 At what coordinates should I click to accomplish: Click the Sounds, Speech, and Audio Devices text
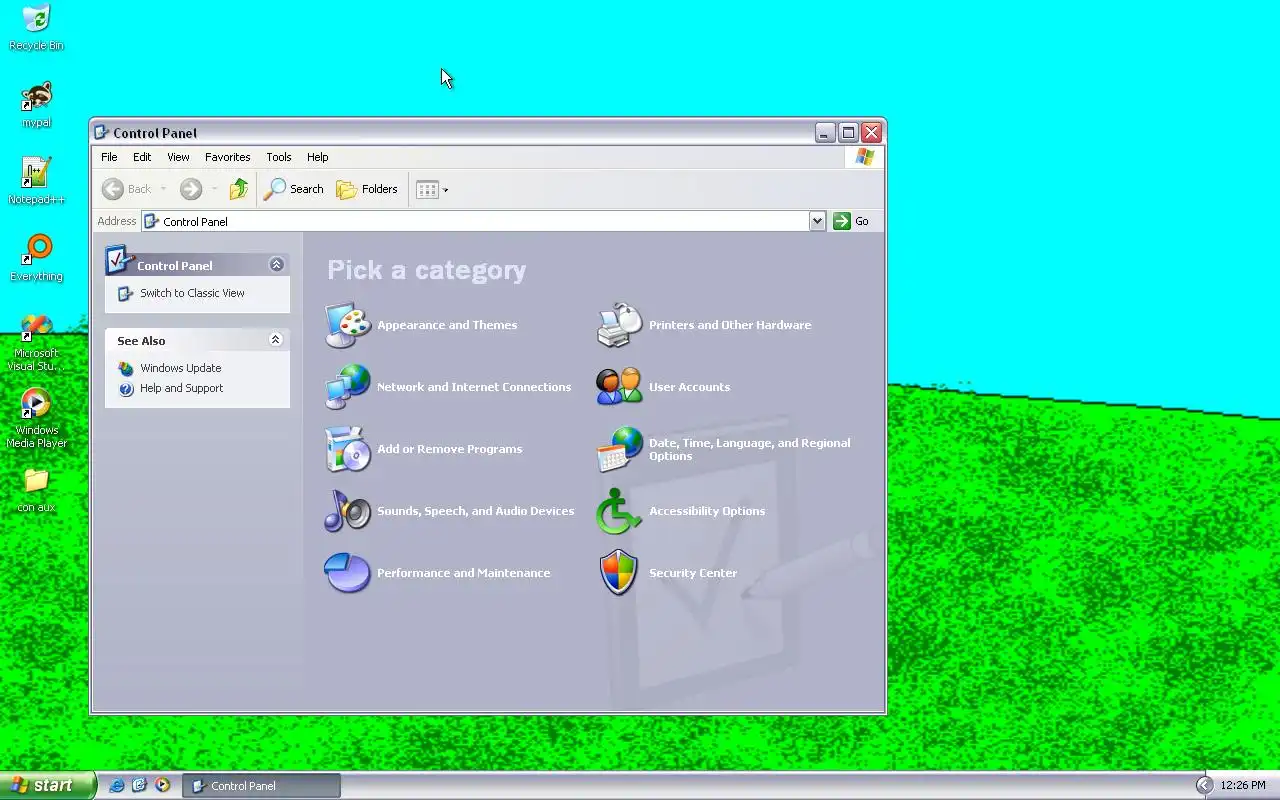point(476,511)
